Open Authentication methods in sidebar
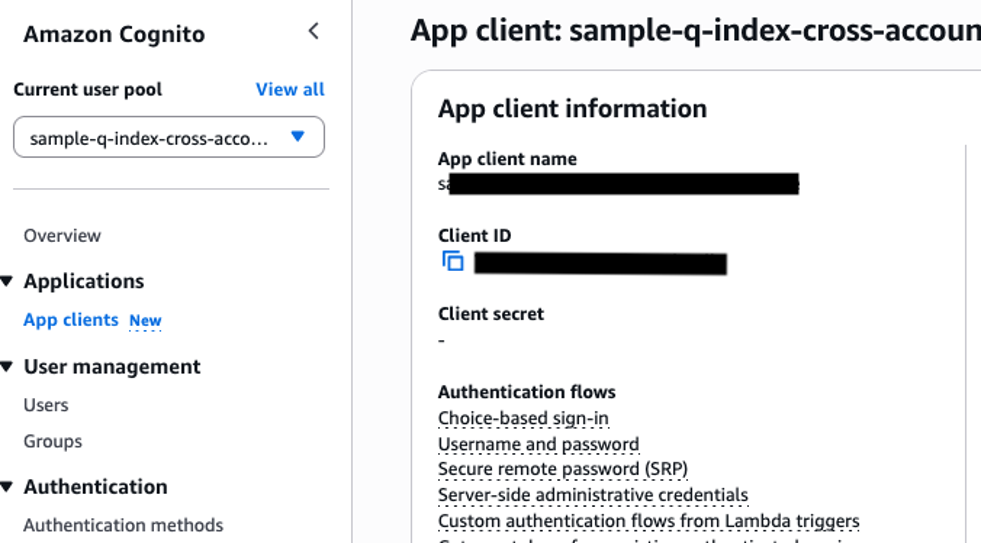The width and height of the screenshot is (982, 544). coord(123,525)
